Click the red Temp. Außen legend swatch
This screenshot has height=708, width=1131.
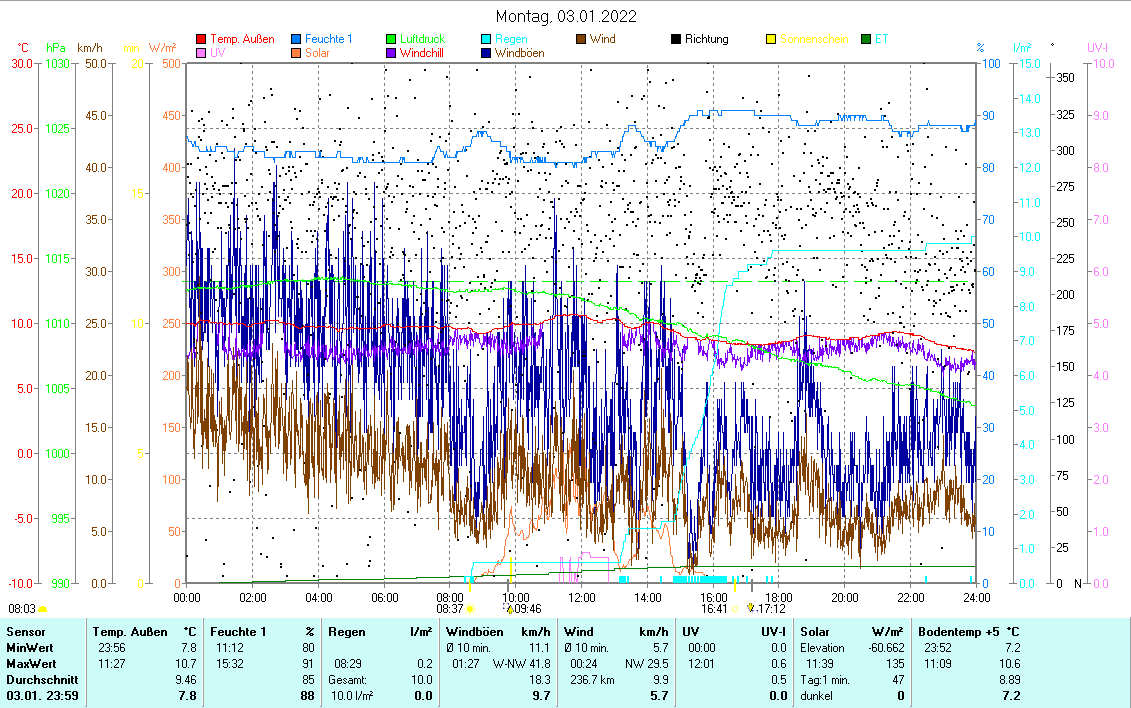click(201, 40)
